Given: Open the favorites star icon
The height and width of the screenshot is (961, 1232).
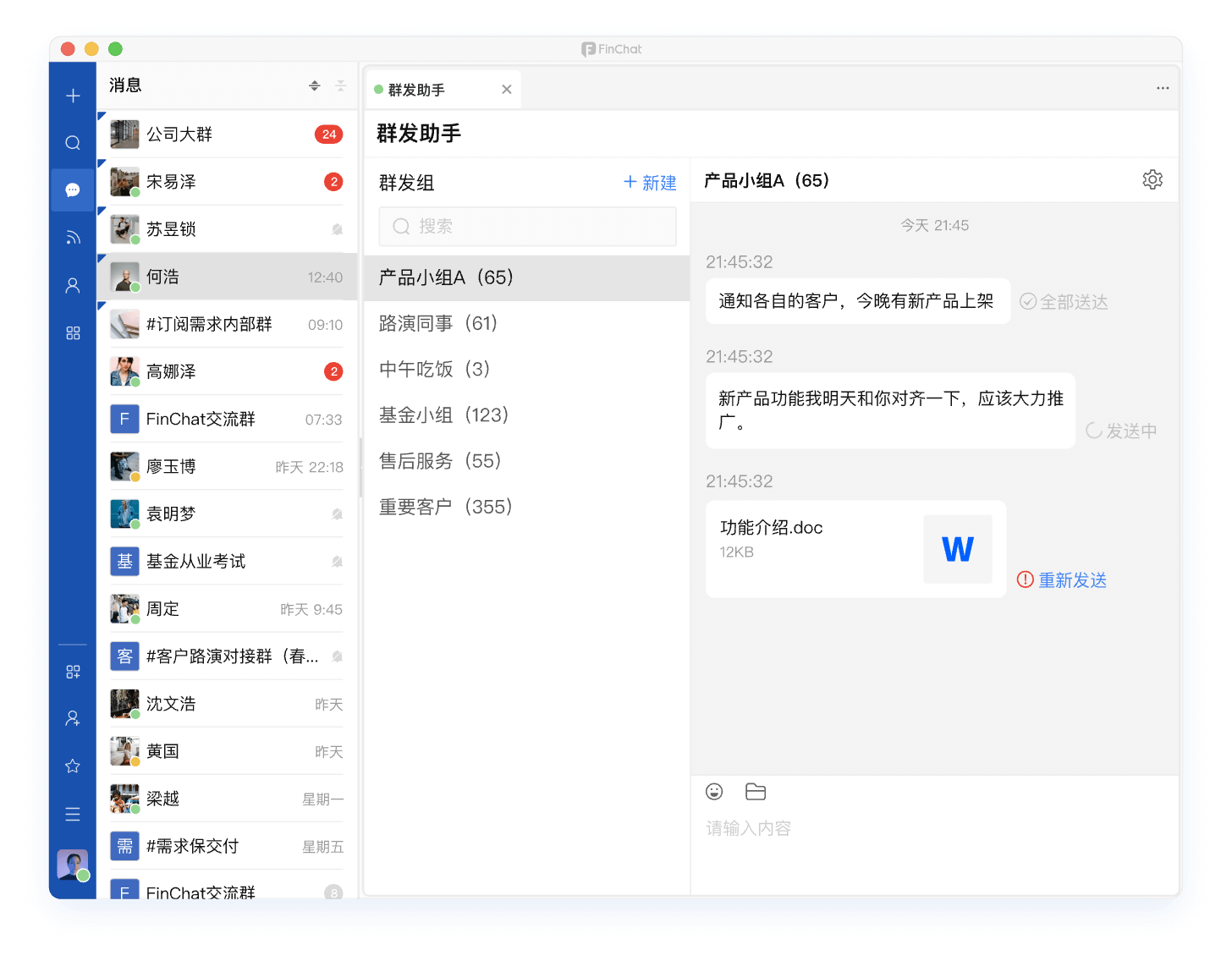Looking at the screenshot, I should (73, 766).
